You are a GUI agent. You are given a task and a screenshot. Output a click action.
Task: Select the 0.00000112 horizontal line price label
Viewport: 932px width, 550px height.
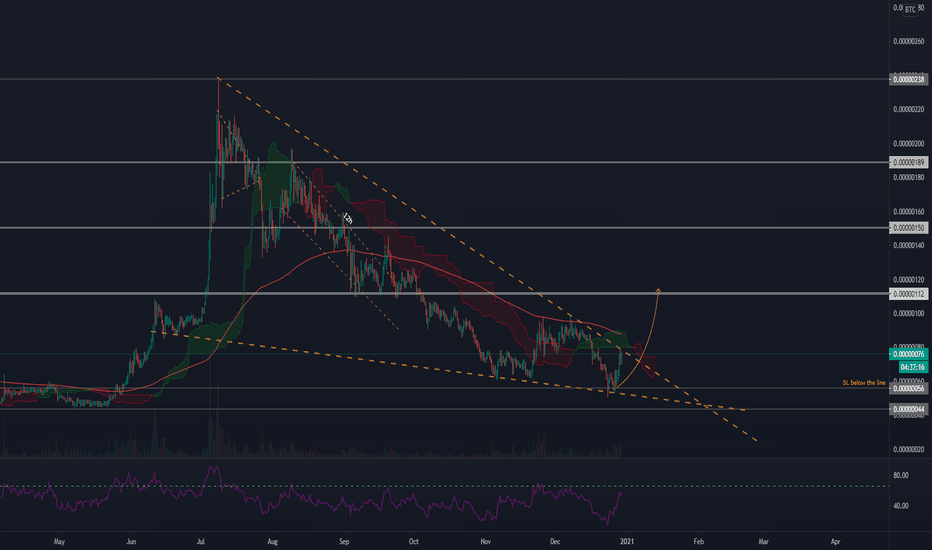[909, 294]
